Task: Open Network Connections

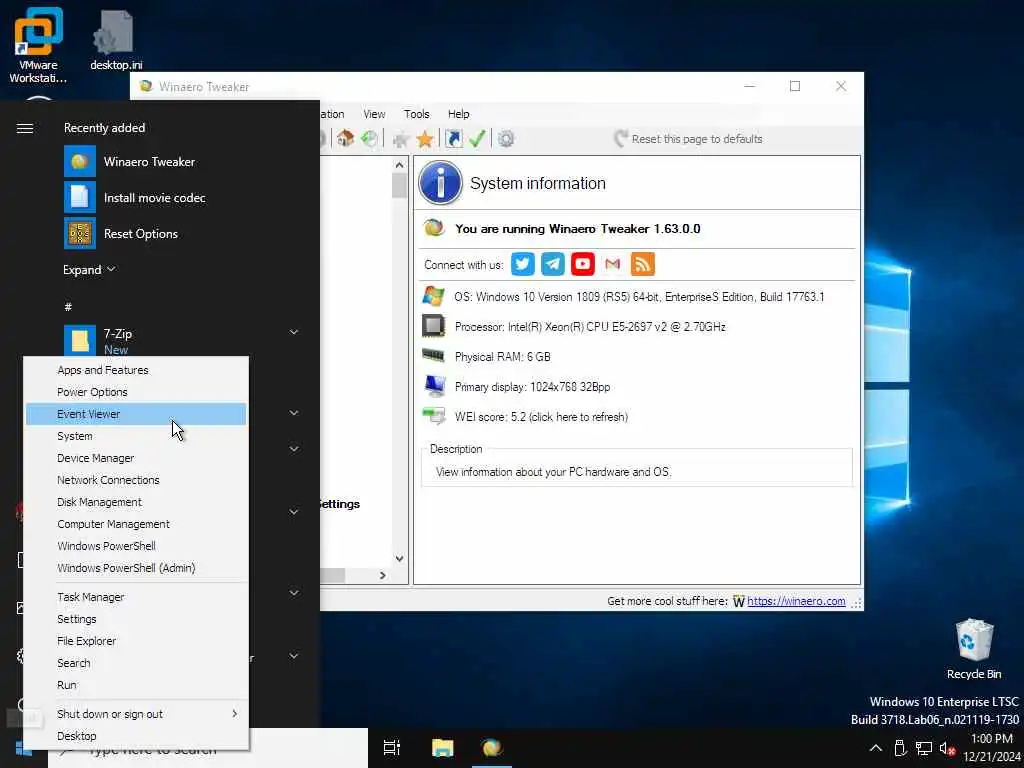Action: (x=136, y=480)
